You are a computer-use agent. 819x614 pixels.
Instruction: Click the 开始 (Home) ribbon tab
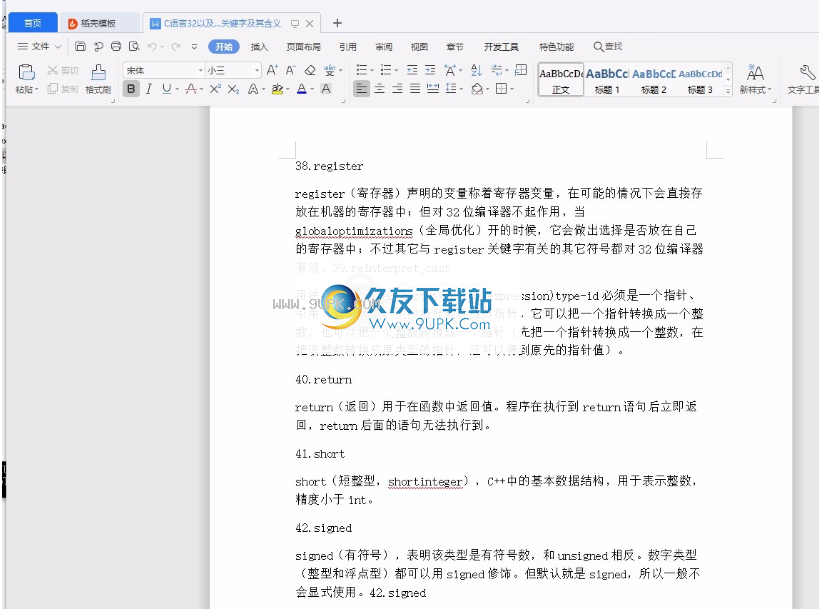[x=224, y=47]
